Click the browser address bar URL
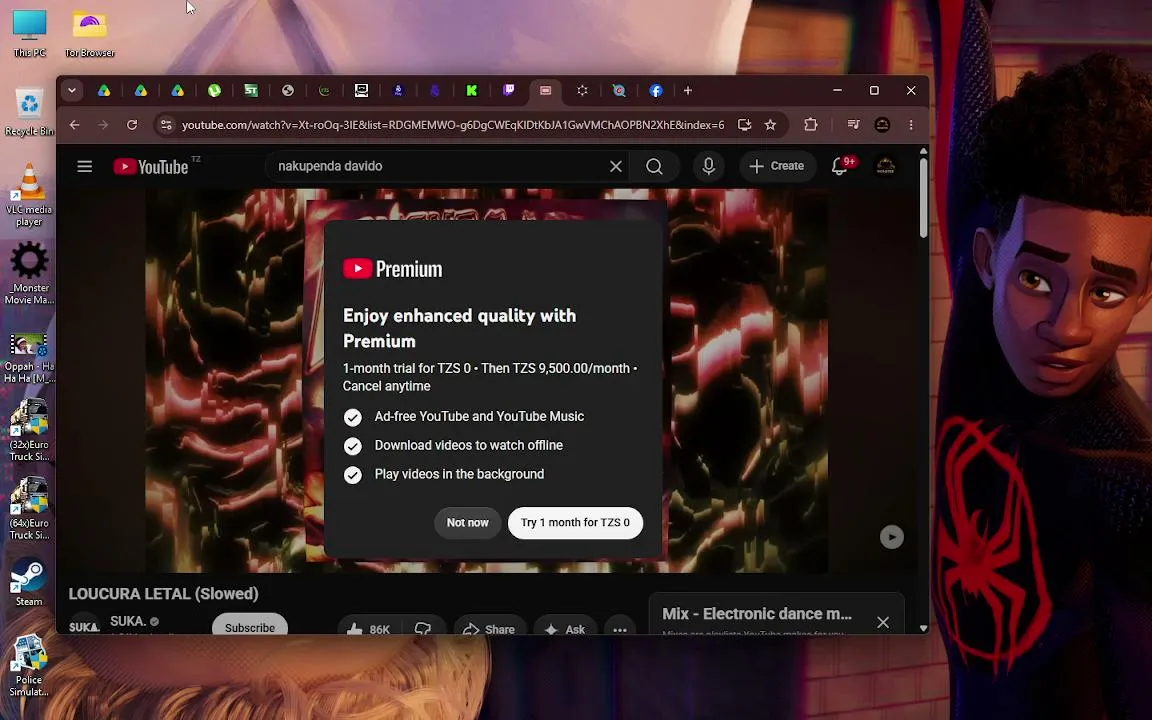The width and height of the screenshot is (1152, 720). click(x=453, y=125)
